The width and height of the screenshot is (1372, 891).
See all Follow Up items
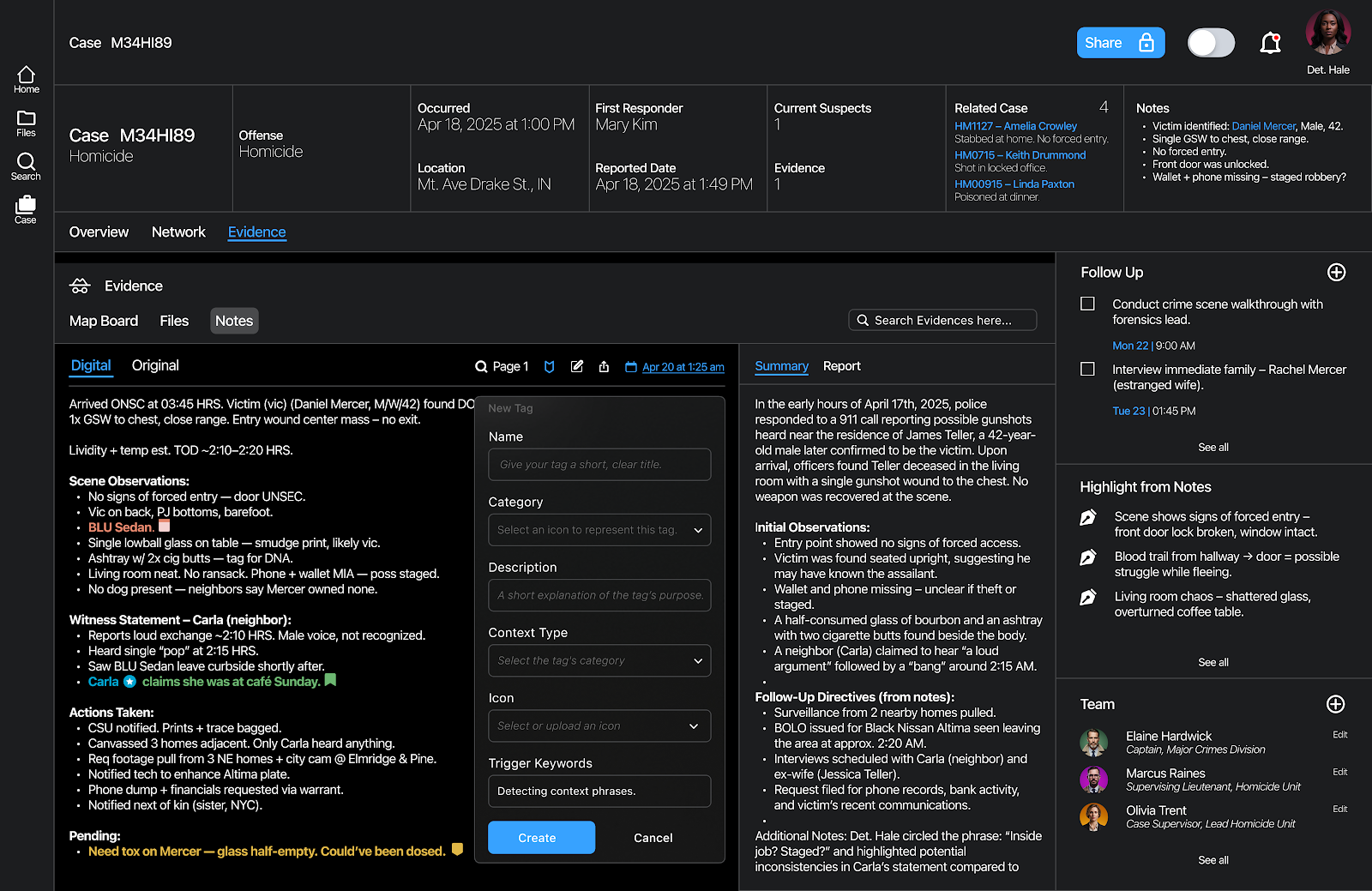(1213, 448)
